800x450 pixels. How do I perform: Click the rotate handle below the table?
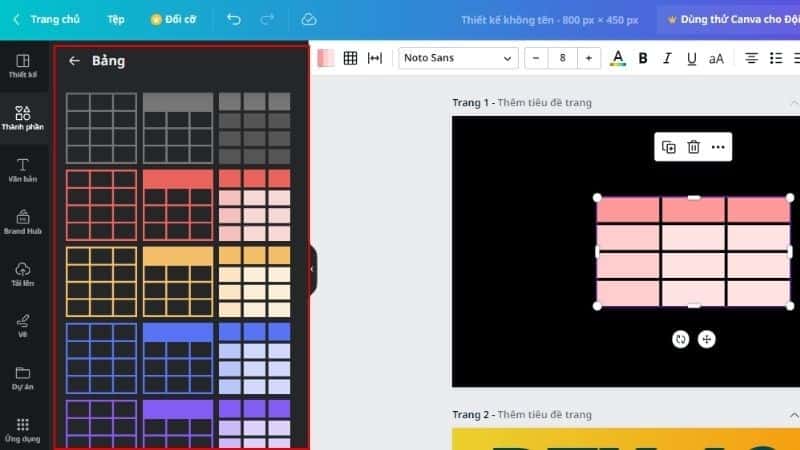680,339
